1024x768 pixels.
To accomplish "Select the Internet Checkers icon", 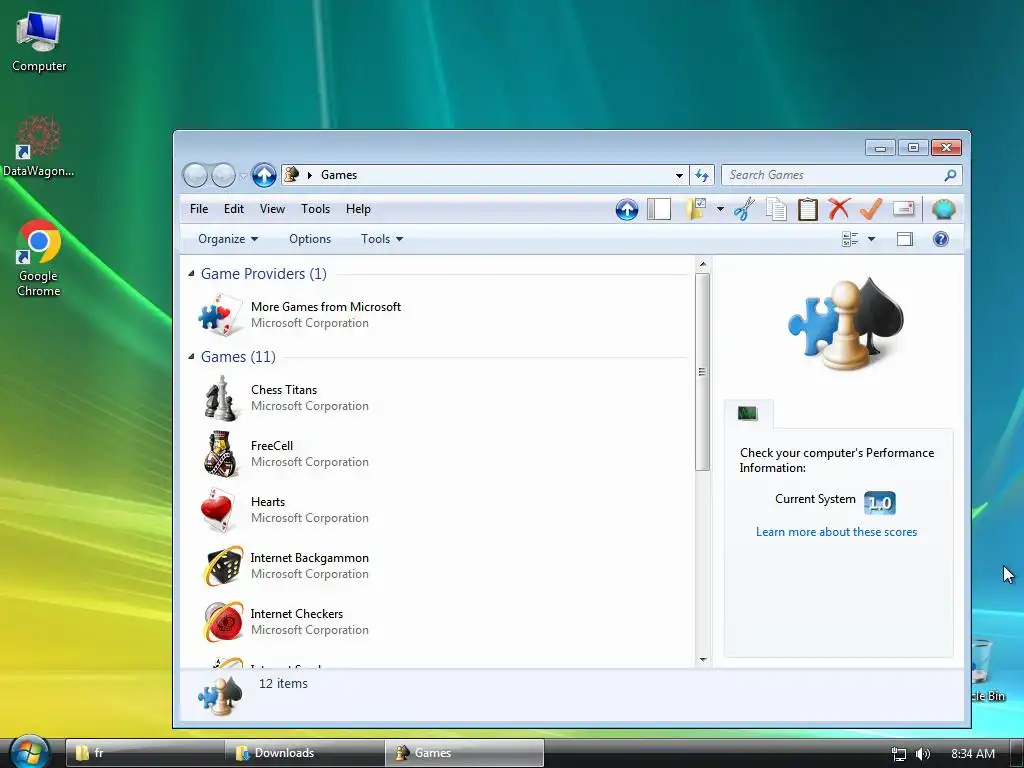I will tap(223, 622).
